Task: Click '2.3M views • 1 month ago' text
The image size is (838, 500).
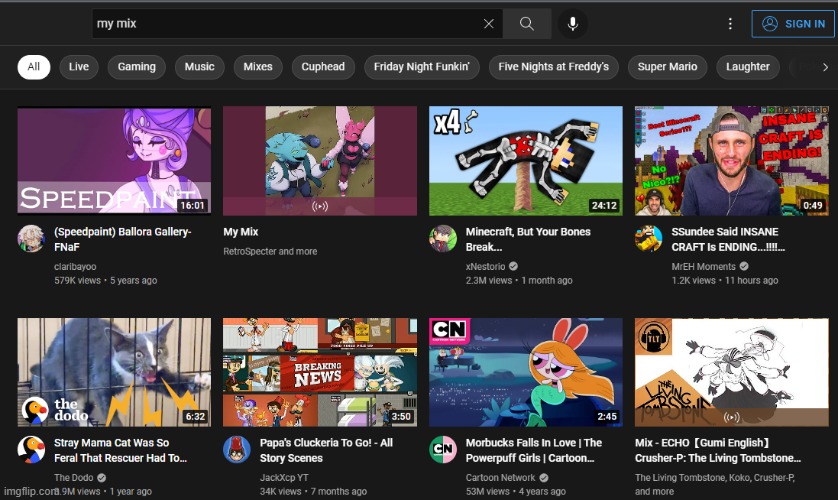Action: (519, 280)
